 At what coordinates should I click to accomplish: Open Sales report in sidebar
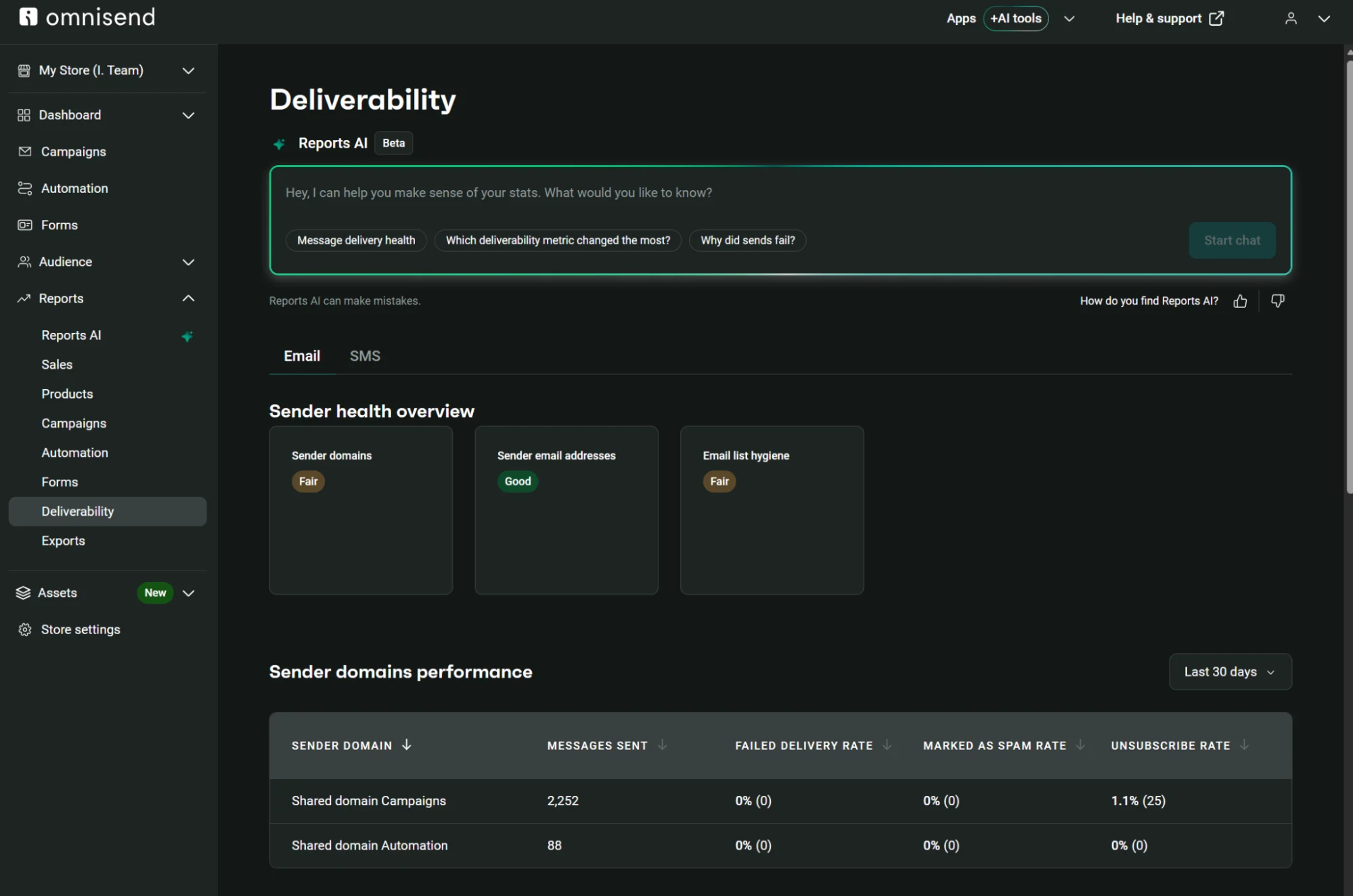click(57, 365)
